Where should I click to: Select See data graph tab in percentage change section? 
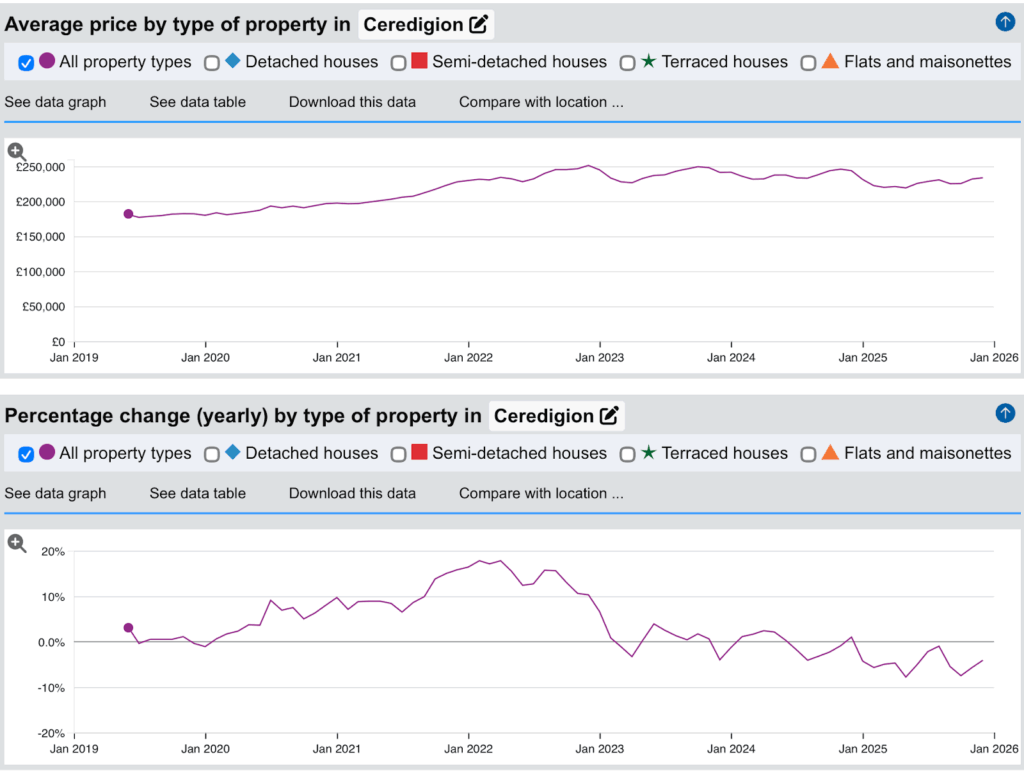pos(55,493)
